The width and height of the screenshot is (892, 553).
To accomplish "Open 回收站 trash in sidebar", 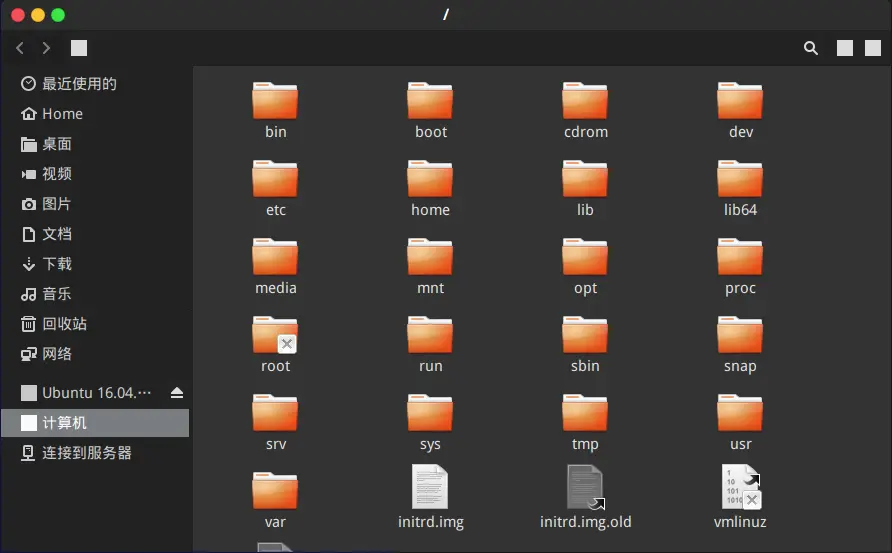I will pyautogui.click(x=96, y=324).
